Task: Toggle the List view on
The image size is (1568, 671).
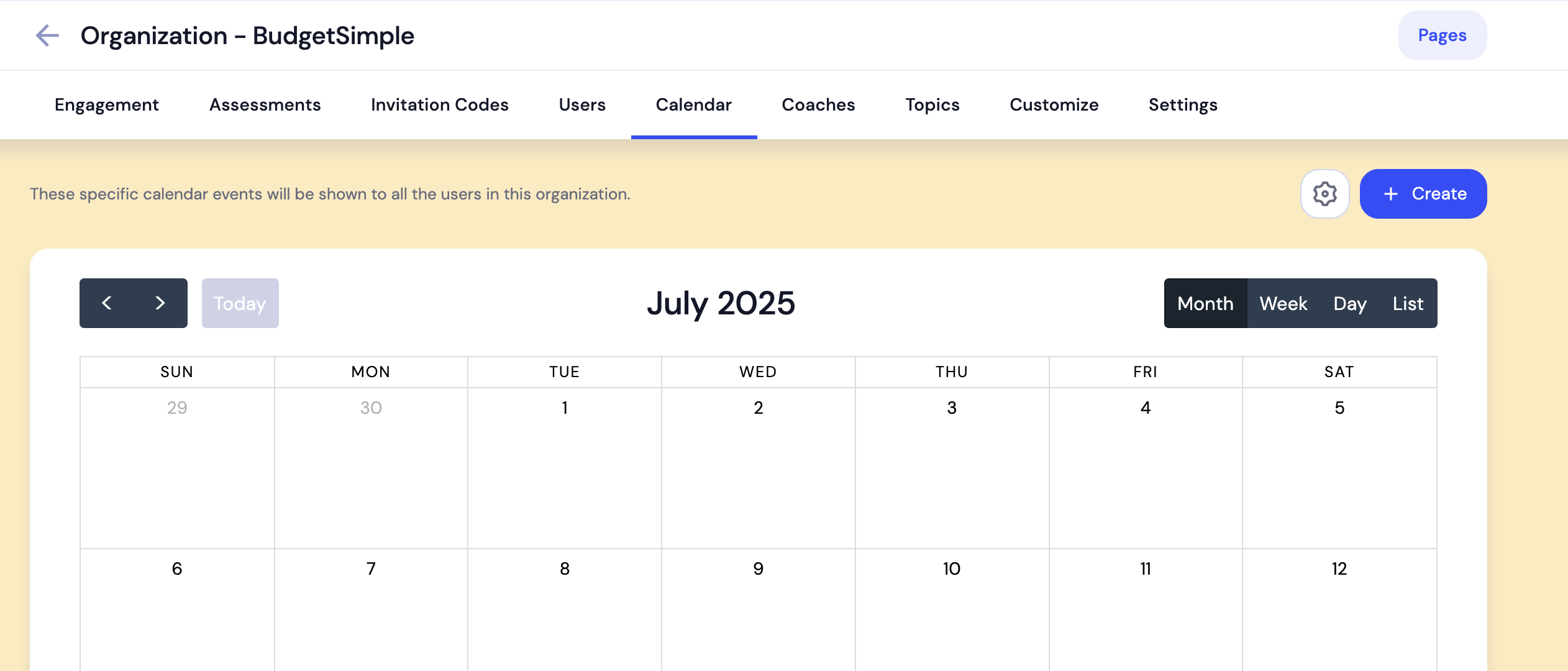Action: click(x=1407, y=303)
